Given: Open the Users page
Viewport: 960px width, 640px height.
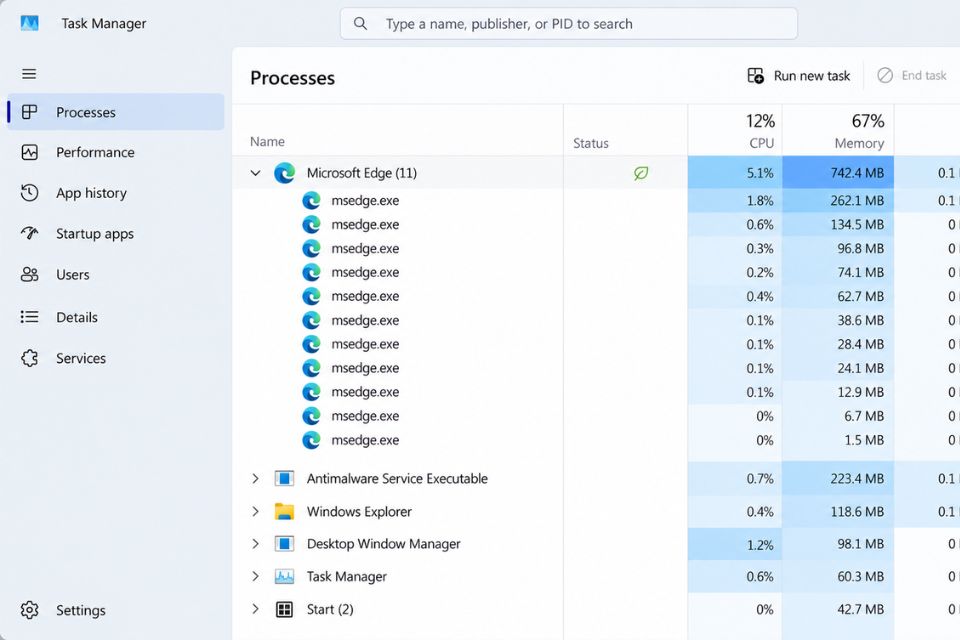Looking at the screenshot, I should point(116,274).
